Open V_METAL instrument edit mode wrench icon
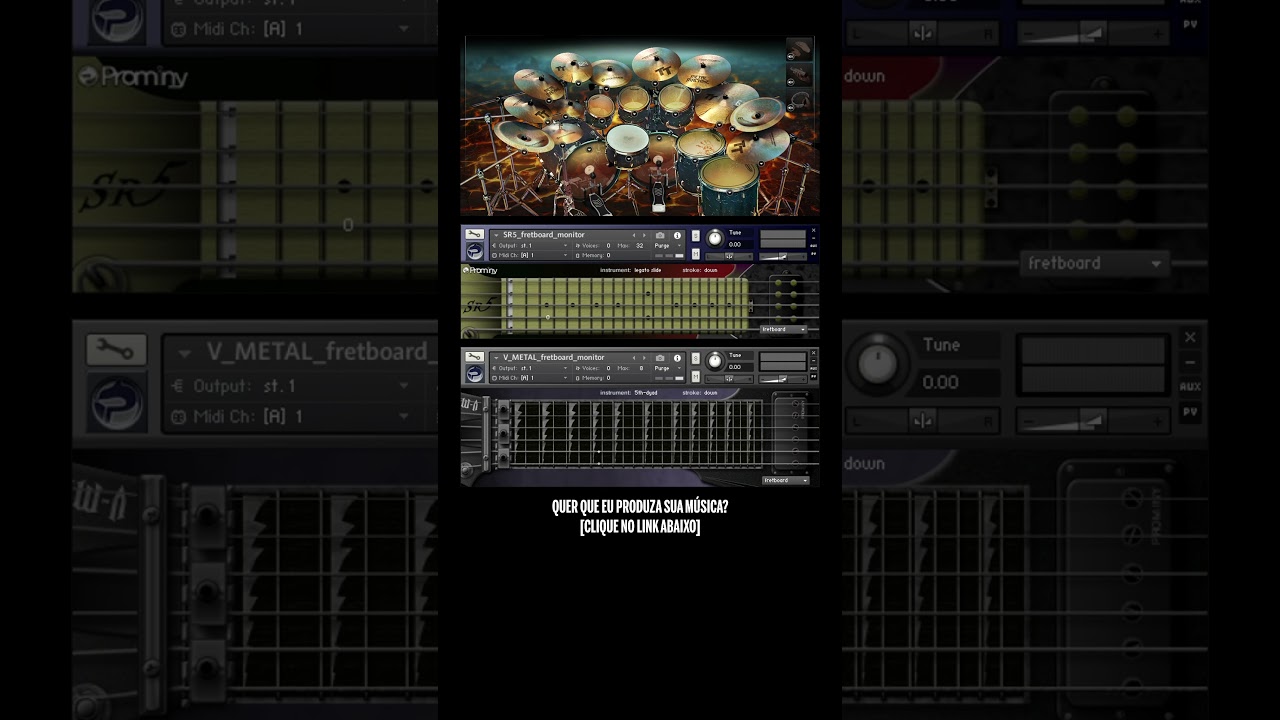The height and width of the screenshot is (720, 1280). [x=474, y=357]
